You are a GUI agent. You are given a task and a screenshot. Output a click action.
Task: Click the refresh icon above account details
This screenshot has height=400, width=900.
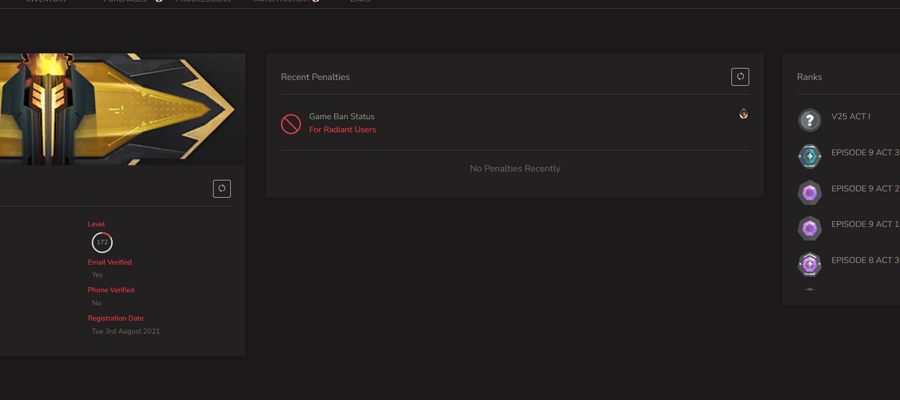(x=222, y=189)
